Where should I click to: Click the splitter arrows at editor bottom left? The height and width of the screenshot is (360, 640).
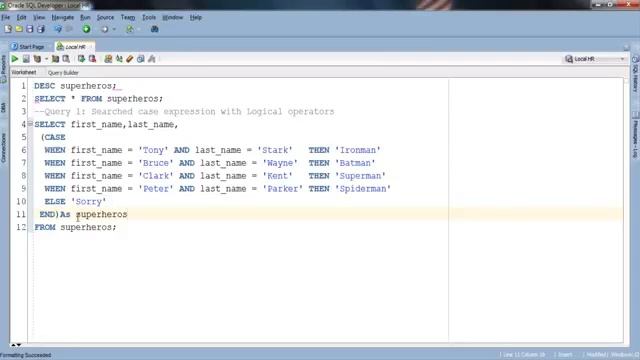tap(16, 345)
